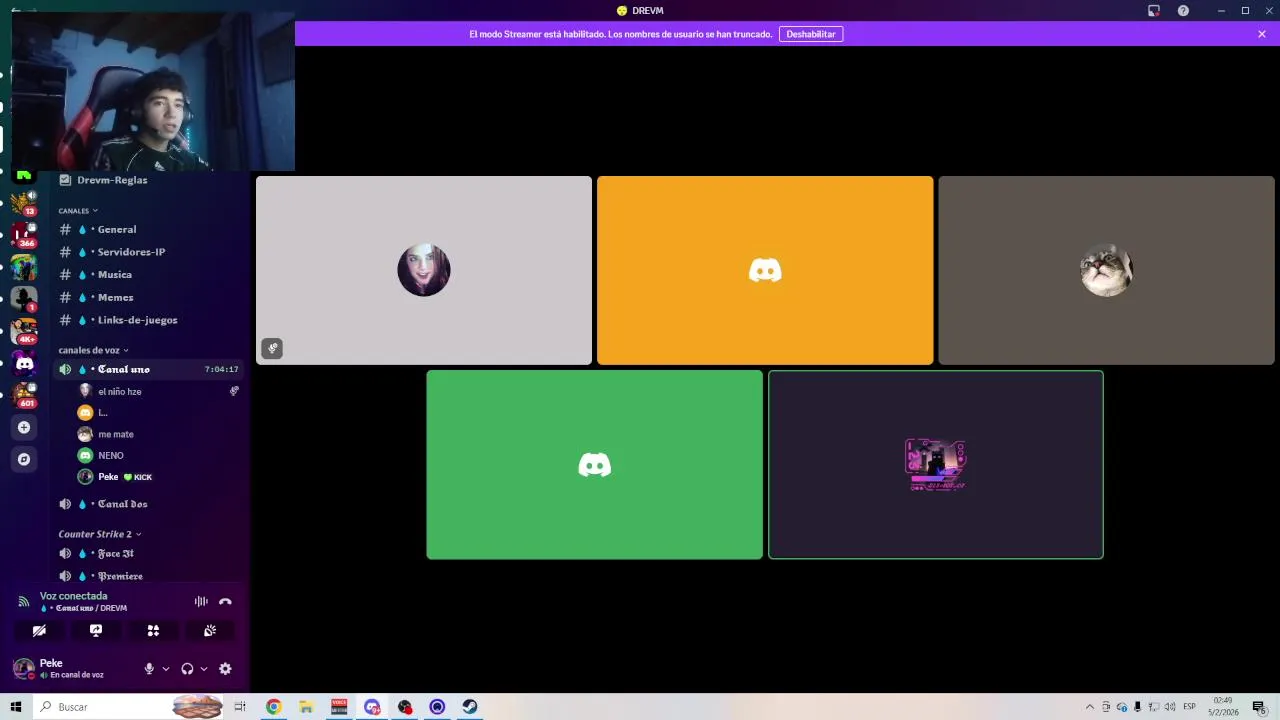Viewport: 1280px width, 720px height.
Task: Collapse the Counter Strike 2 category
Action: point(99,534)
